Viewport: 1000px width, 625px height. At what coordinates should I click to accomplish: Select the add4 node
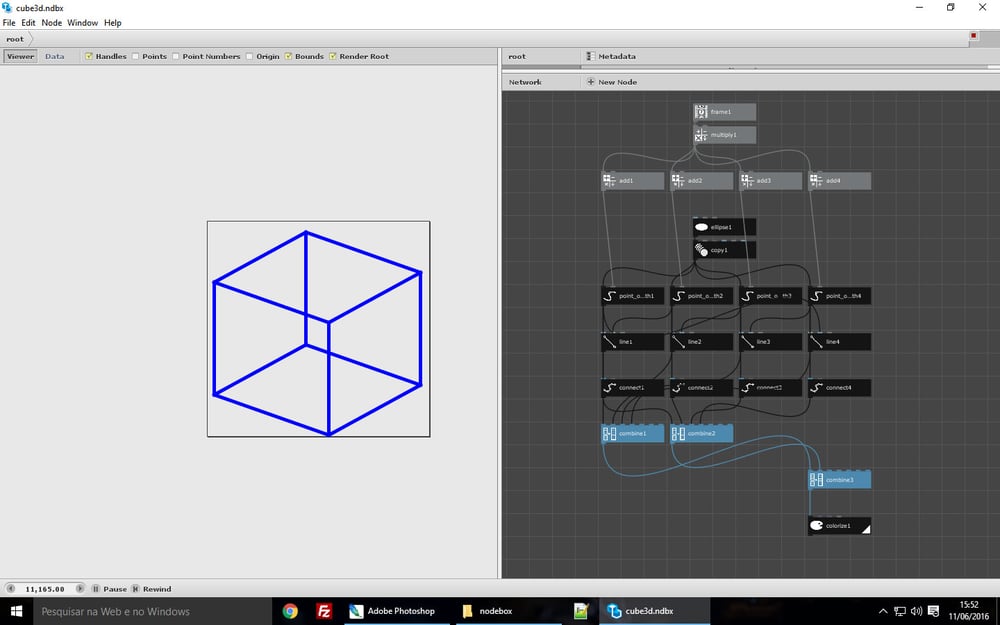coord(839,181)
